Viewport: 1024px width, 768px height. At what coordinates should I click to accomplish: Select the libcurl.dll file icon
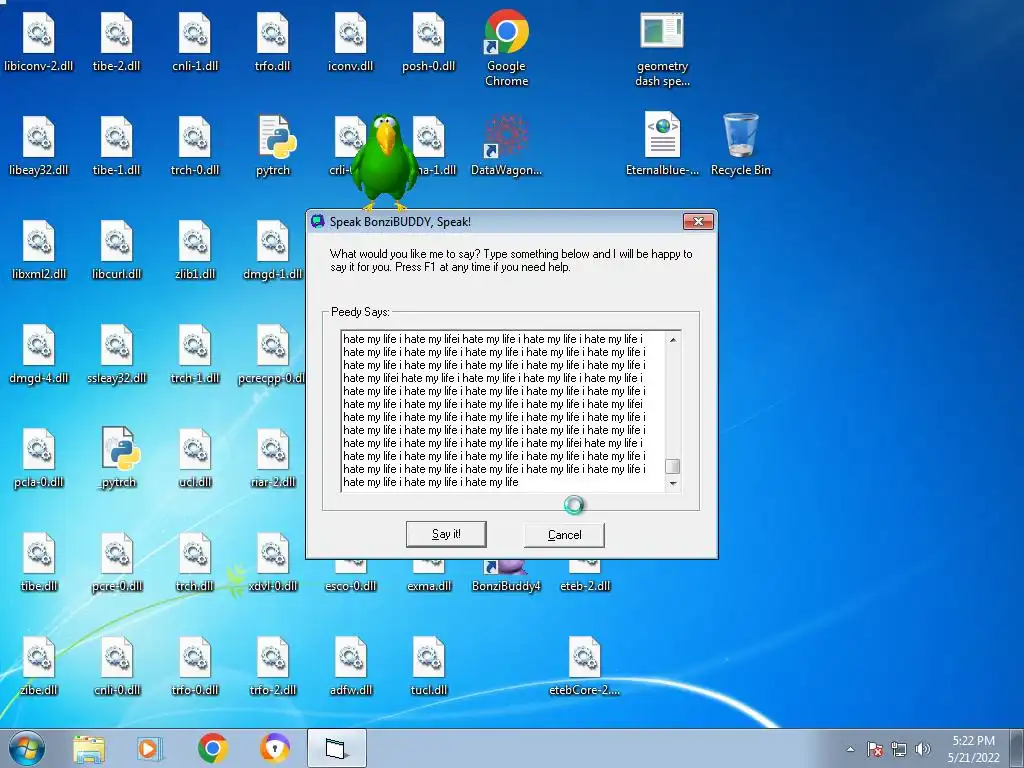coord(117,249)
